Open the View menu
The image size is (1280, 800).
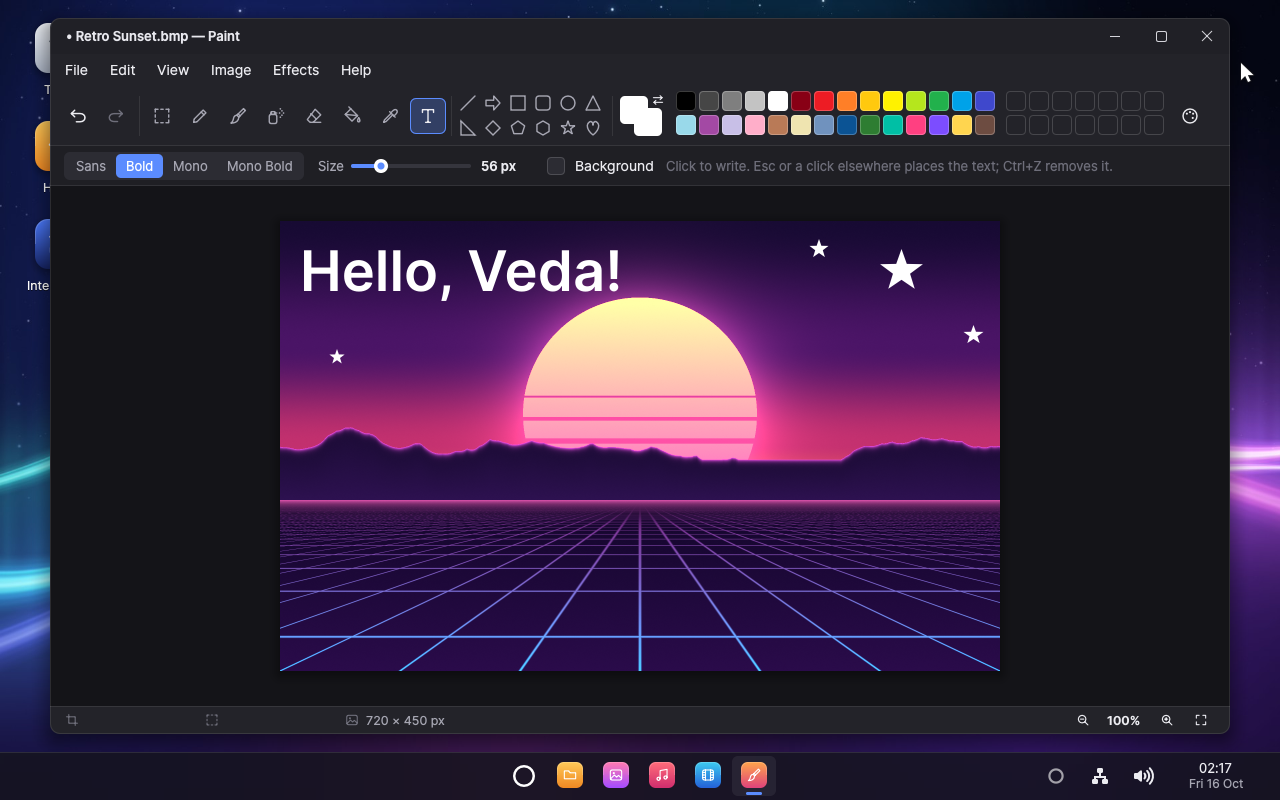coord(173,70)
